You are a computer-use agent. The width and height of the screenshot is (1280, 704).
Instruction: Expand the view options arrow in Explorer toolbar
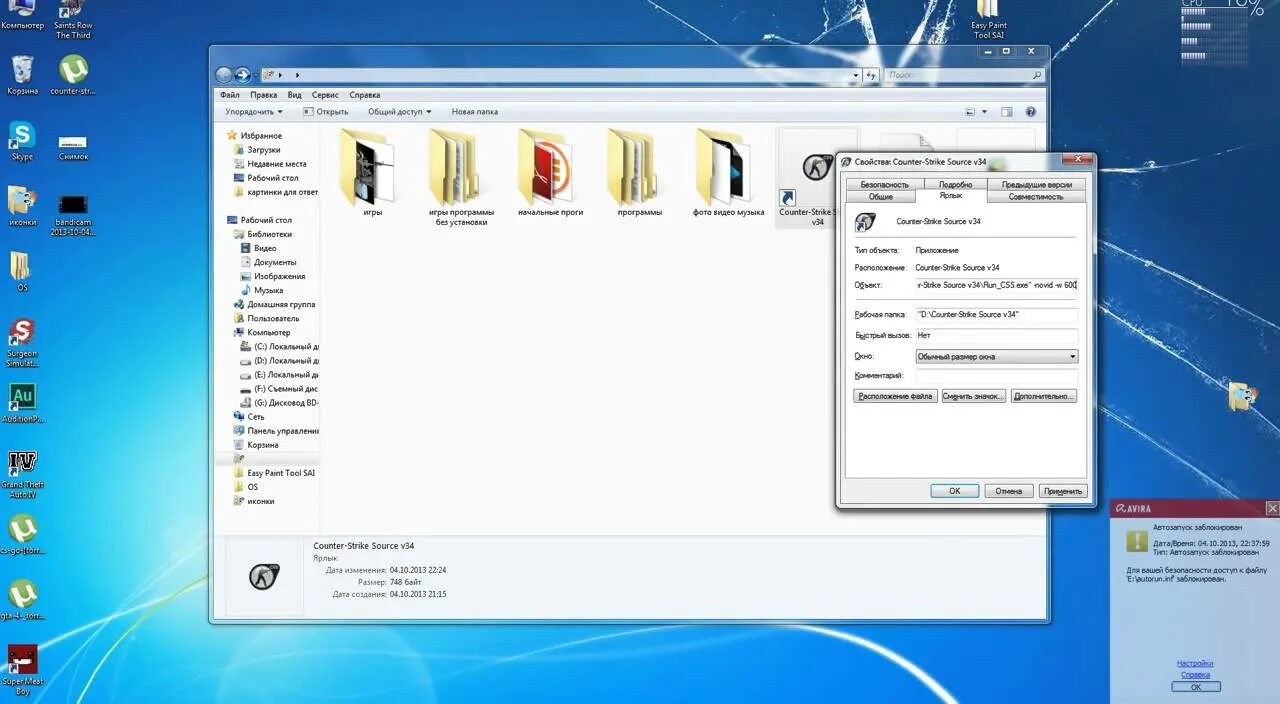(x=984, y=112)
